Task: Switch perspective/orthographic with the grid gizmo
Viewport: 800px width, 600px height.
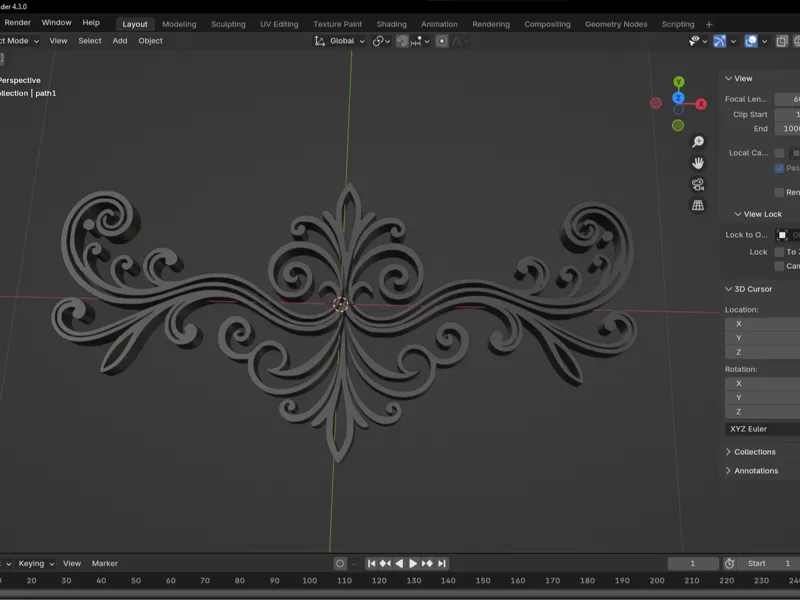Action: point(697,206)
